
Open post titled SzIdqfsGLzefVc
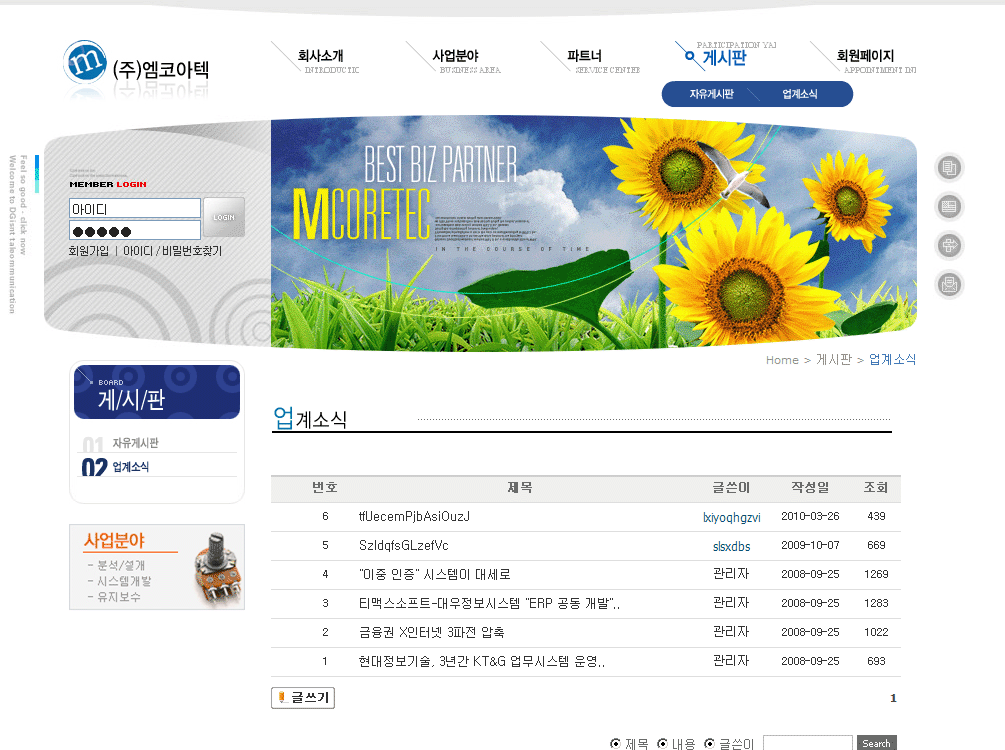point(404,546)
